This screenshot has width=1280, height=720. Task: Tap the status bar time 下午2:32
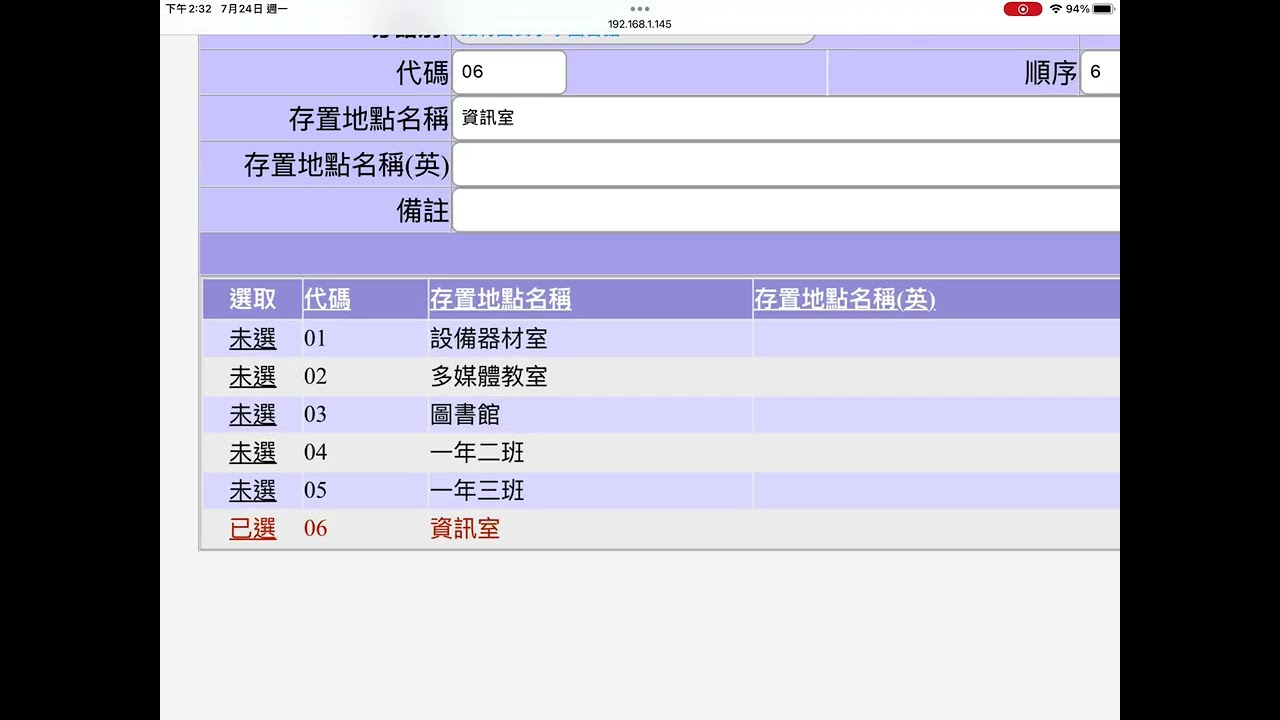click(x=188, y=9)
